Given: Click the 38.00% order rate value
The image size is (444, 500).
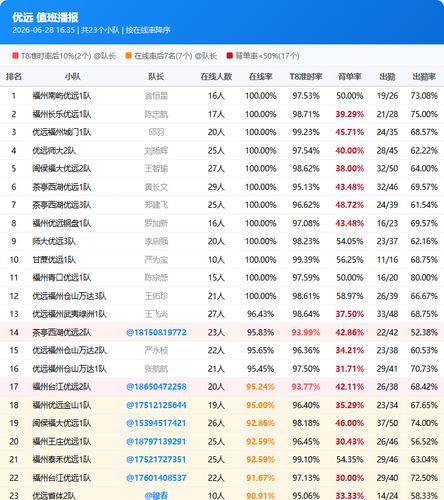Looking at the screenshot, I should point(349,169).
